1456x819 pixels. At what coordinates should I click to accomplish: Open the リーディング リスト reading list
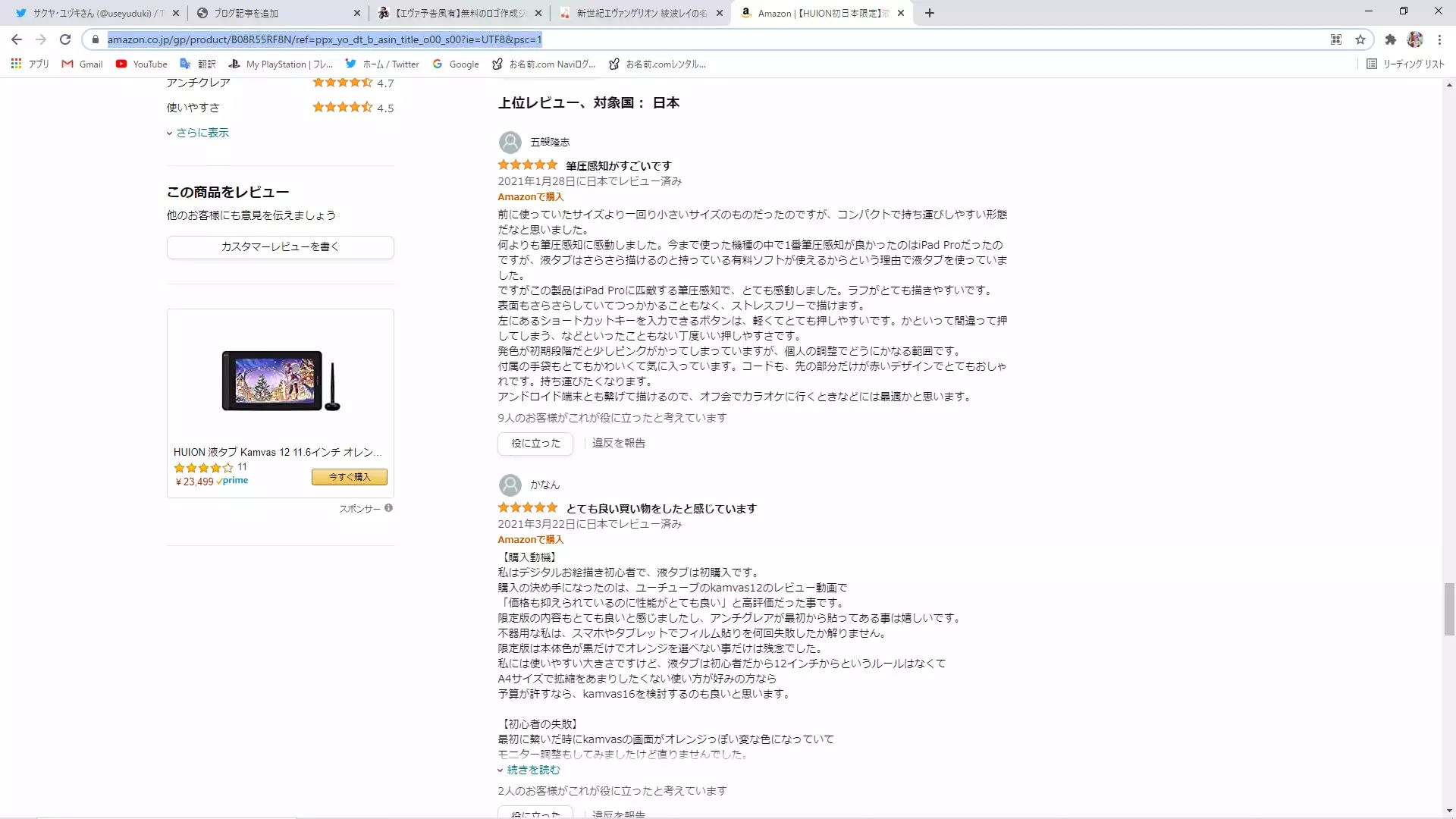pyautogui.click(x=1406, y=64)
